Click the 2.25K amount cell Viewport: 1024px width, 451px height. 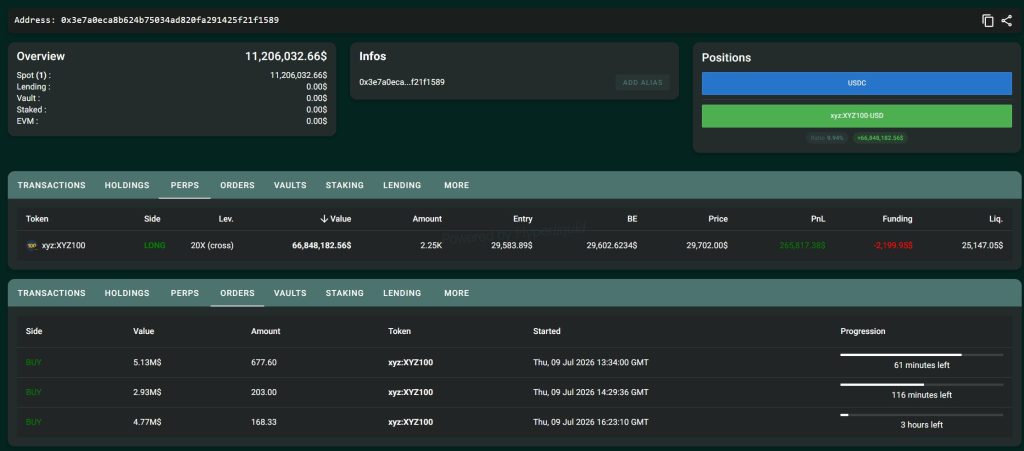coord(431,245)
